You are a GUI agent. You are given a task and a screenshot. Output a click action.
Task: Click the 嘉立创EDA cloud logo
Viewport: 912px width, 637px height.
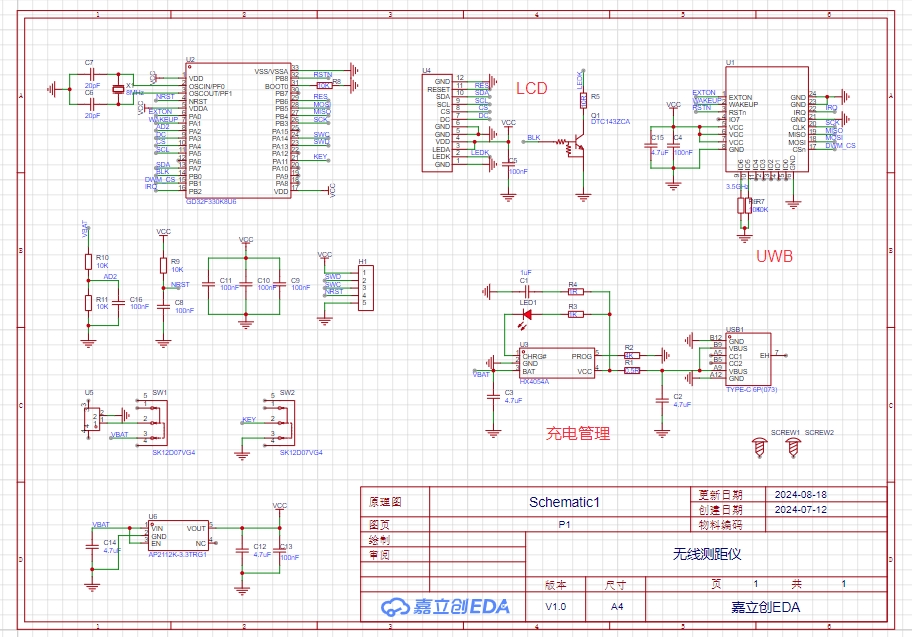click(445, 607)
